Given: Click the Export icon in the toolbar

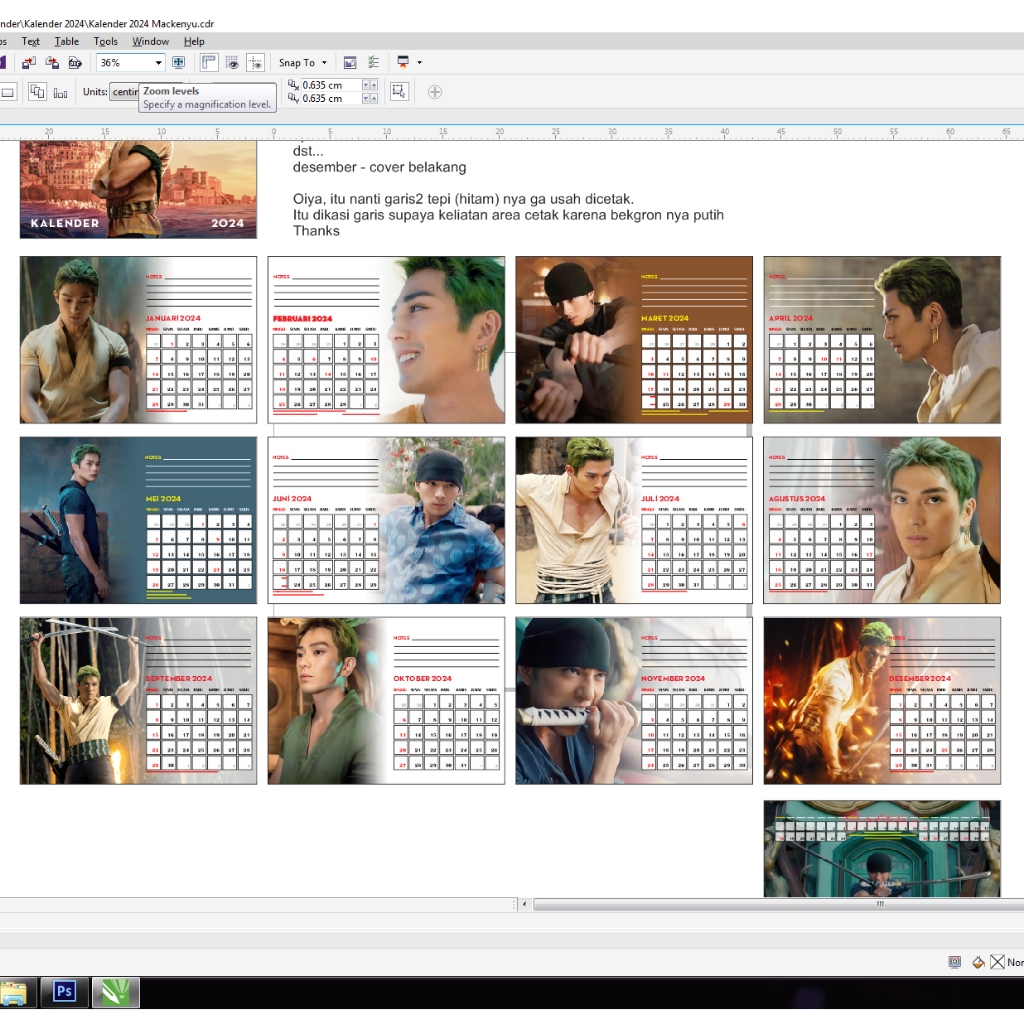Looking at the screenshot, I should point(52,63).
